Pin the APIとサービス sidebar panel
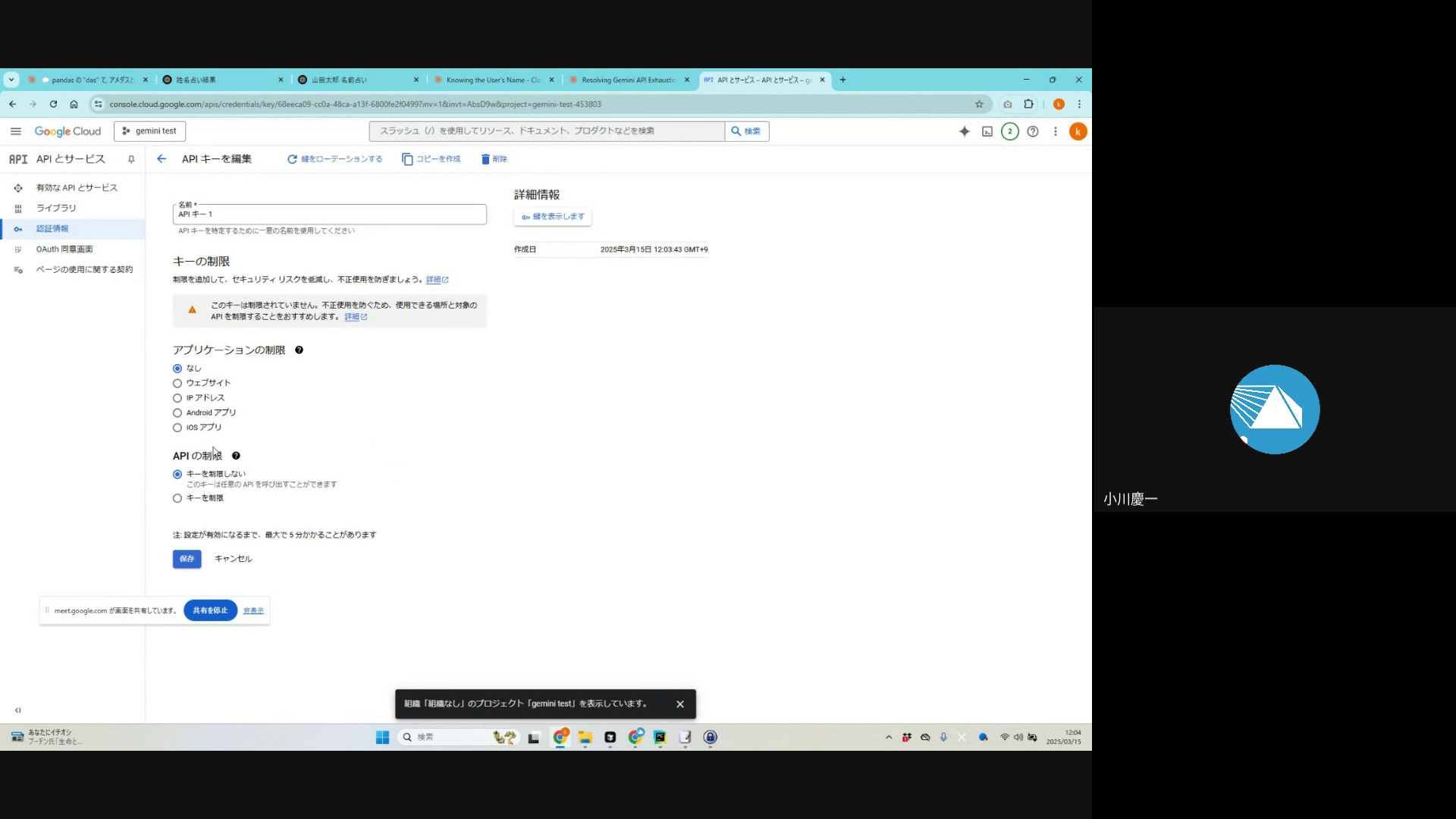The image size is (1456, 819). point(131,159)
